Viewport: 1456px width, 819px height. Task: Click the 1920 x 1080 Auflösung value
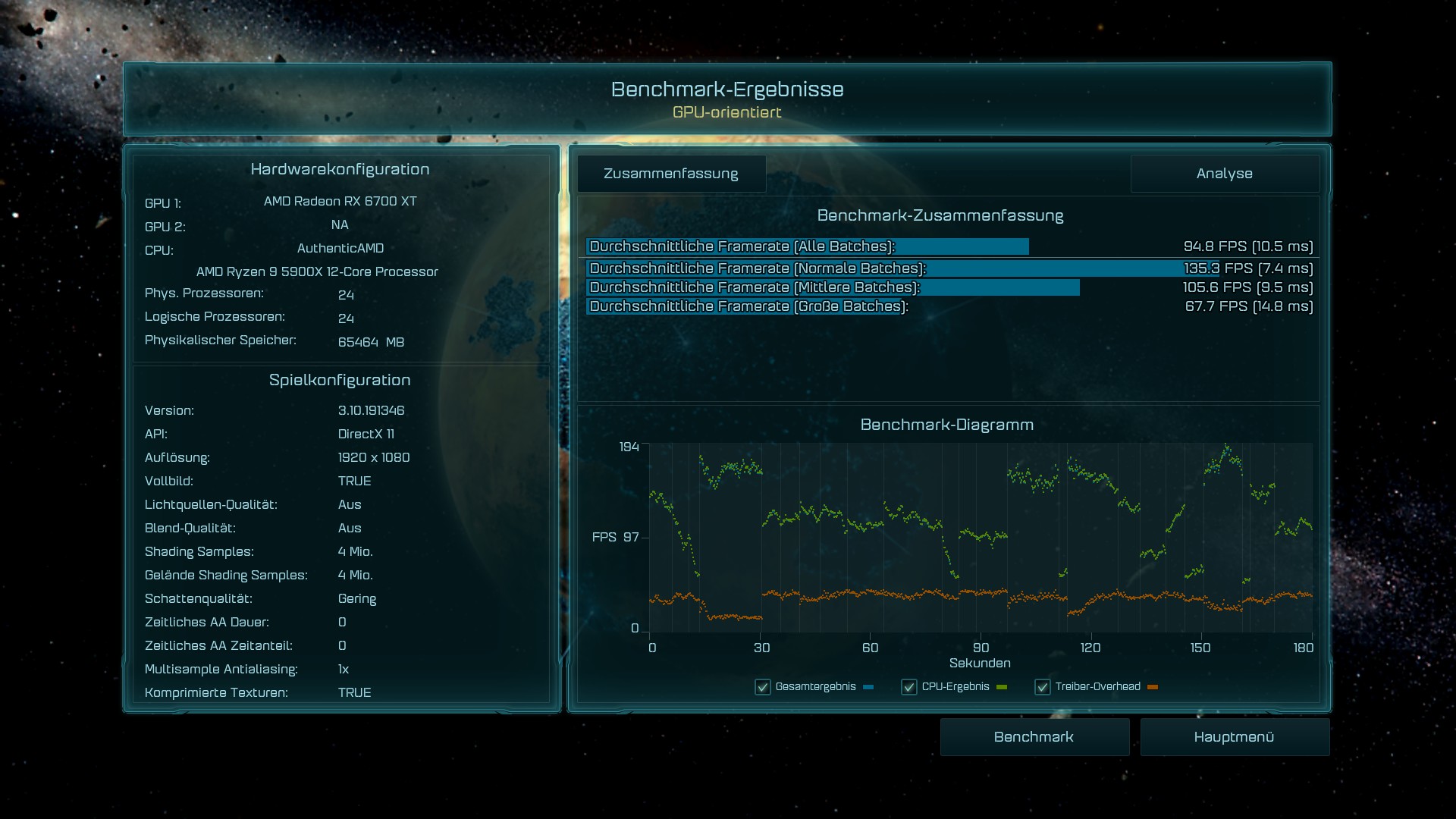tap(374, 457)
